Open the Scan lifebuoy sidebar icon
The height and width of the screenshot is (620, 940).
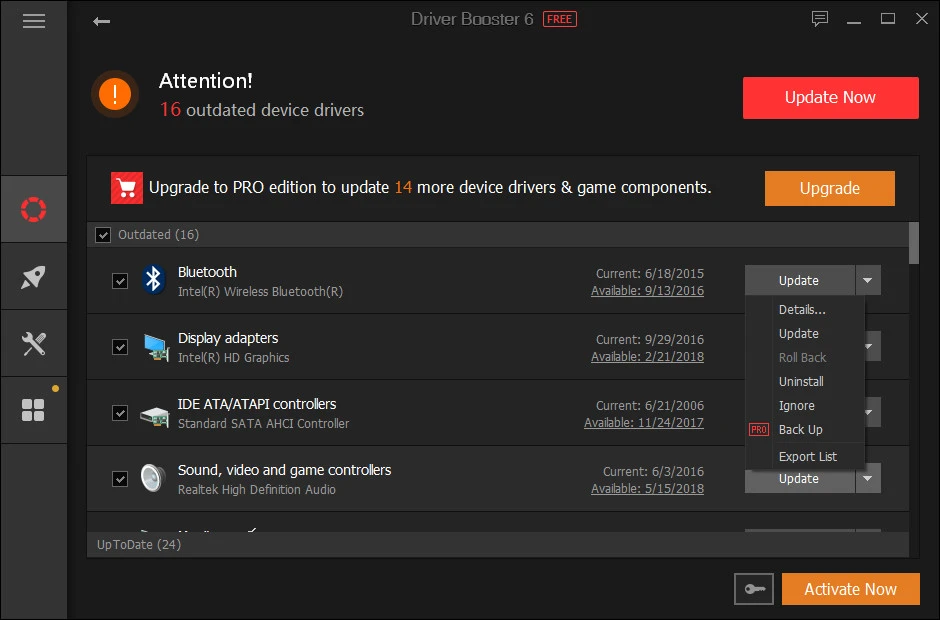(x=34, y=209)
